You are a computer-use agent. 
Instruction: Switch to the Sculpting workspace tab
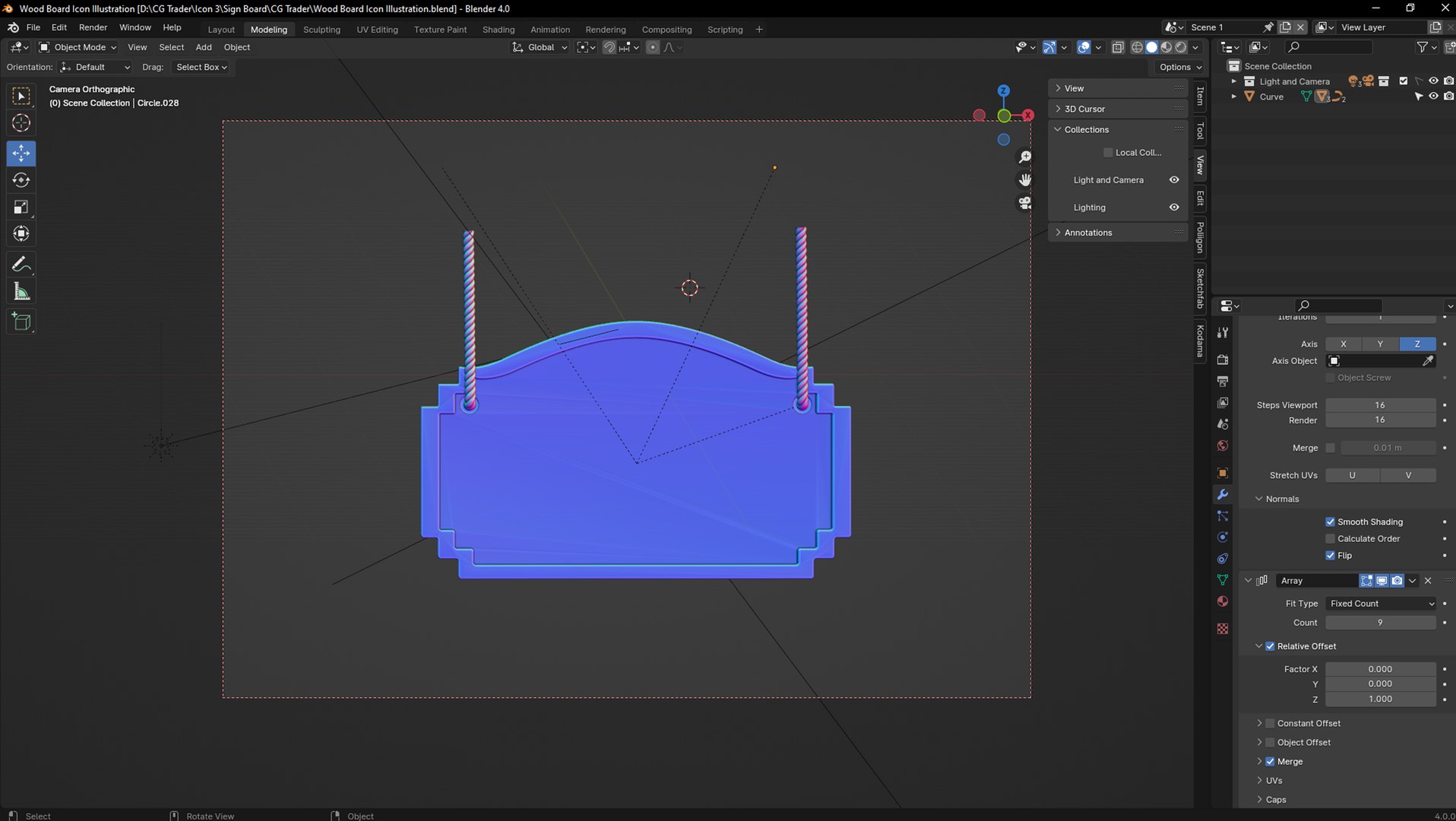[x=321, y=30]
